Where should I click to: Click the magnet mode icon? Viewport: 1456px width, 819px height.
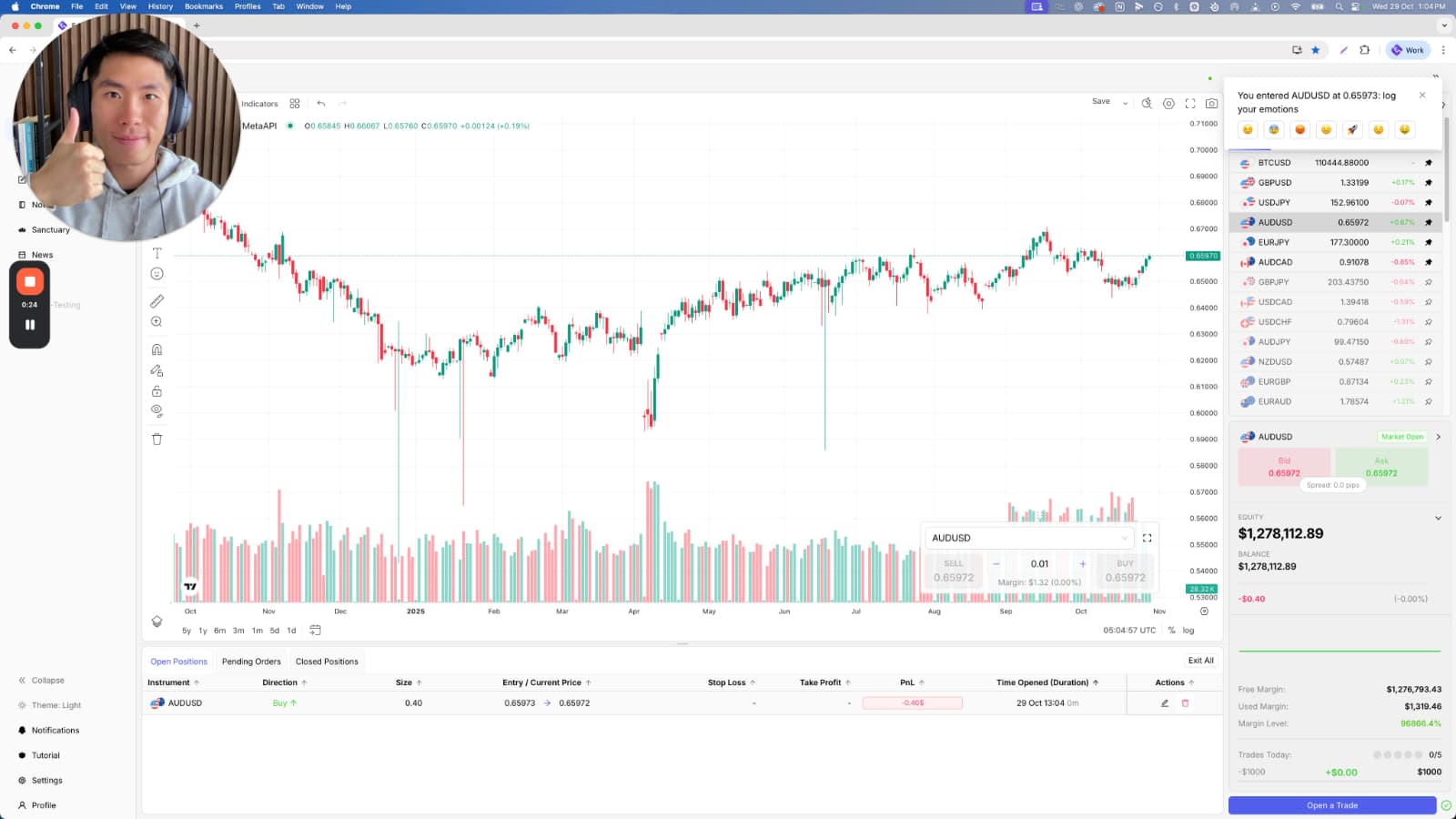pyautogui.click(x=157, y=349)
